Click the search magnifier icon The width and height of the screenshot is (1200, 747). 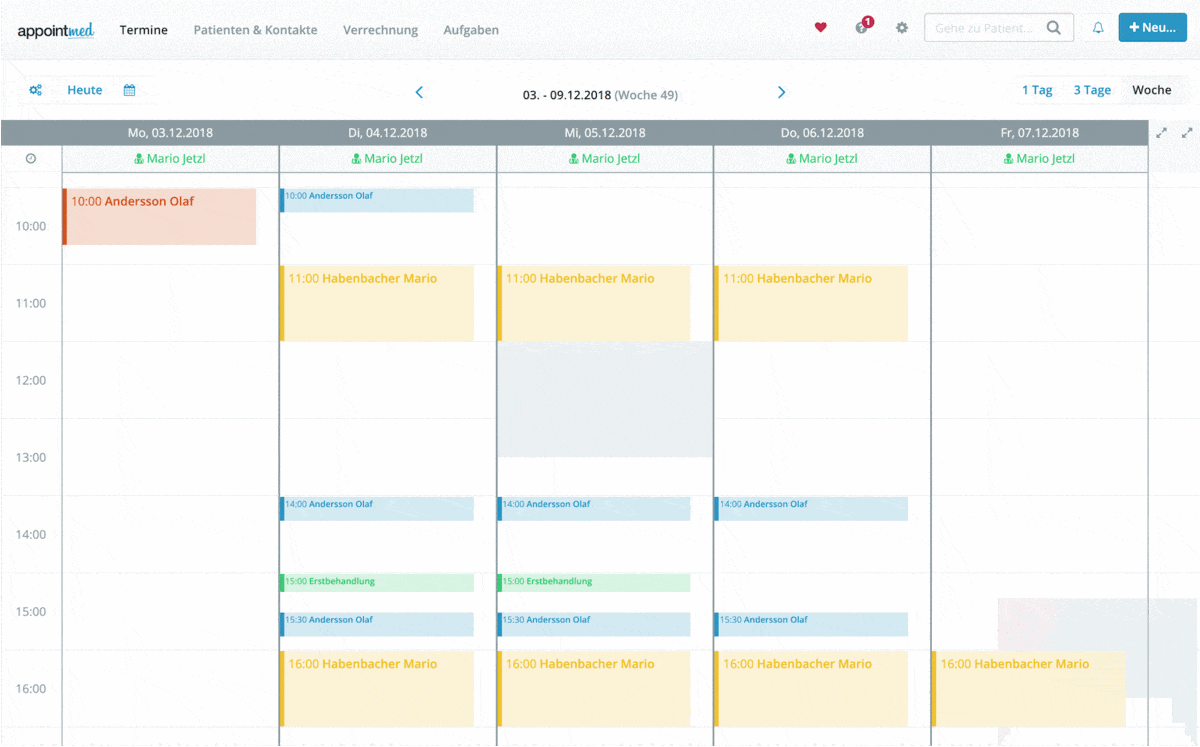click(1054, 28)
